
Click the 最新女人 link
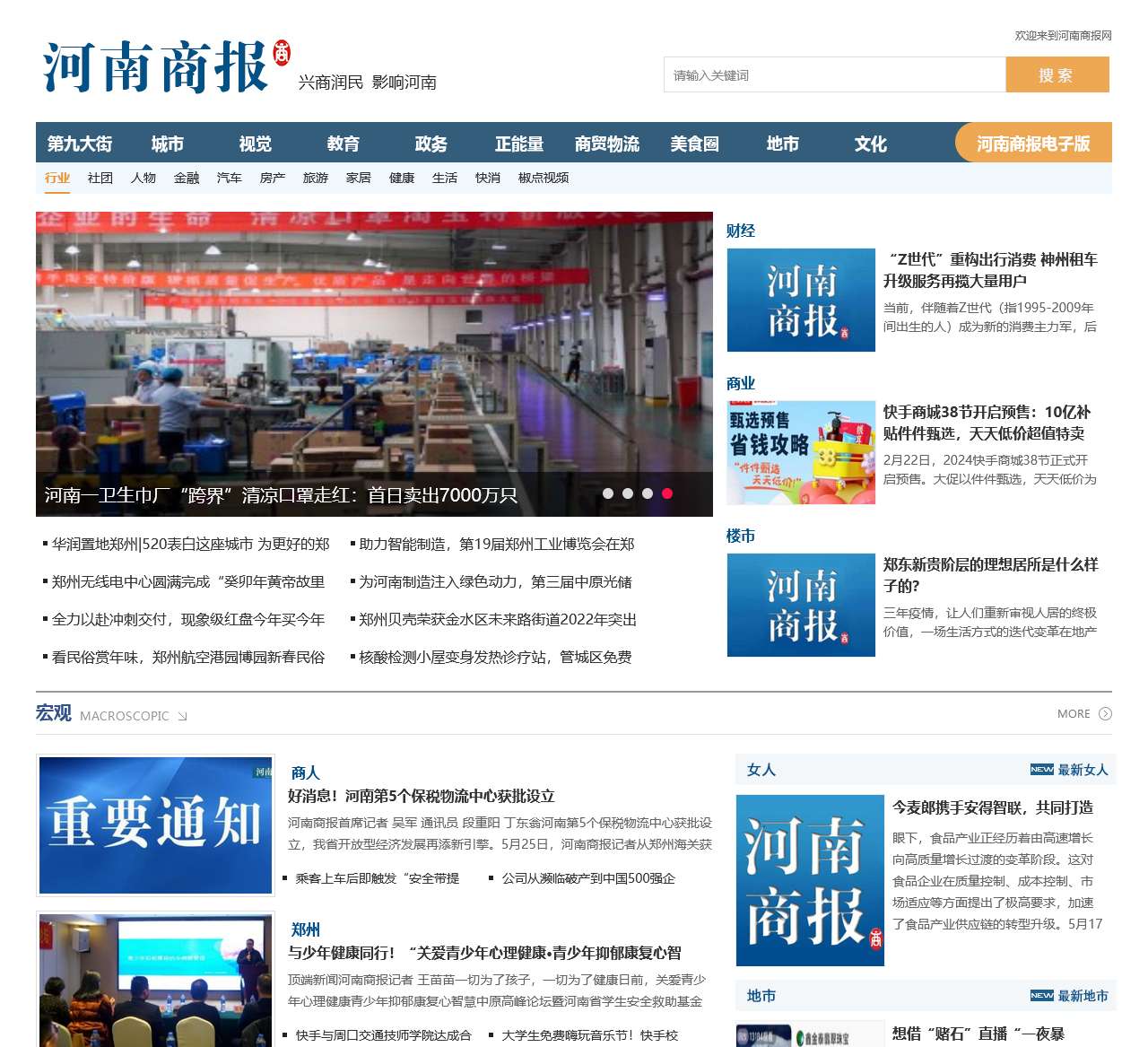[1083, 770]
